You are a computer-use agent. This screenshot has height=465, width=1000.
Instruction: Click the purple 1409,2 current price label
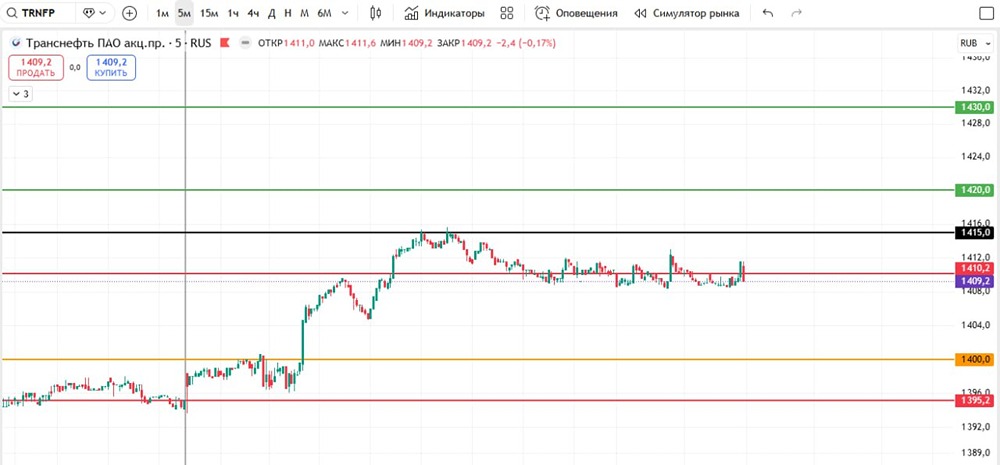tap(974, 281)
